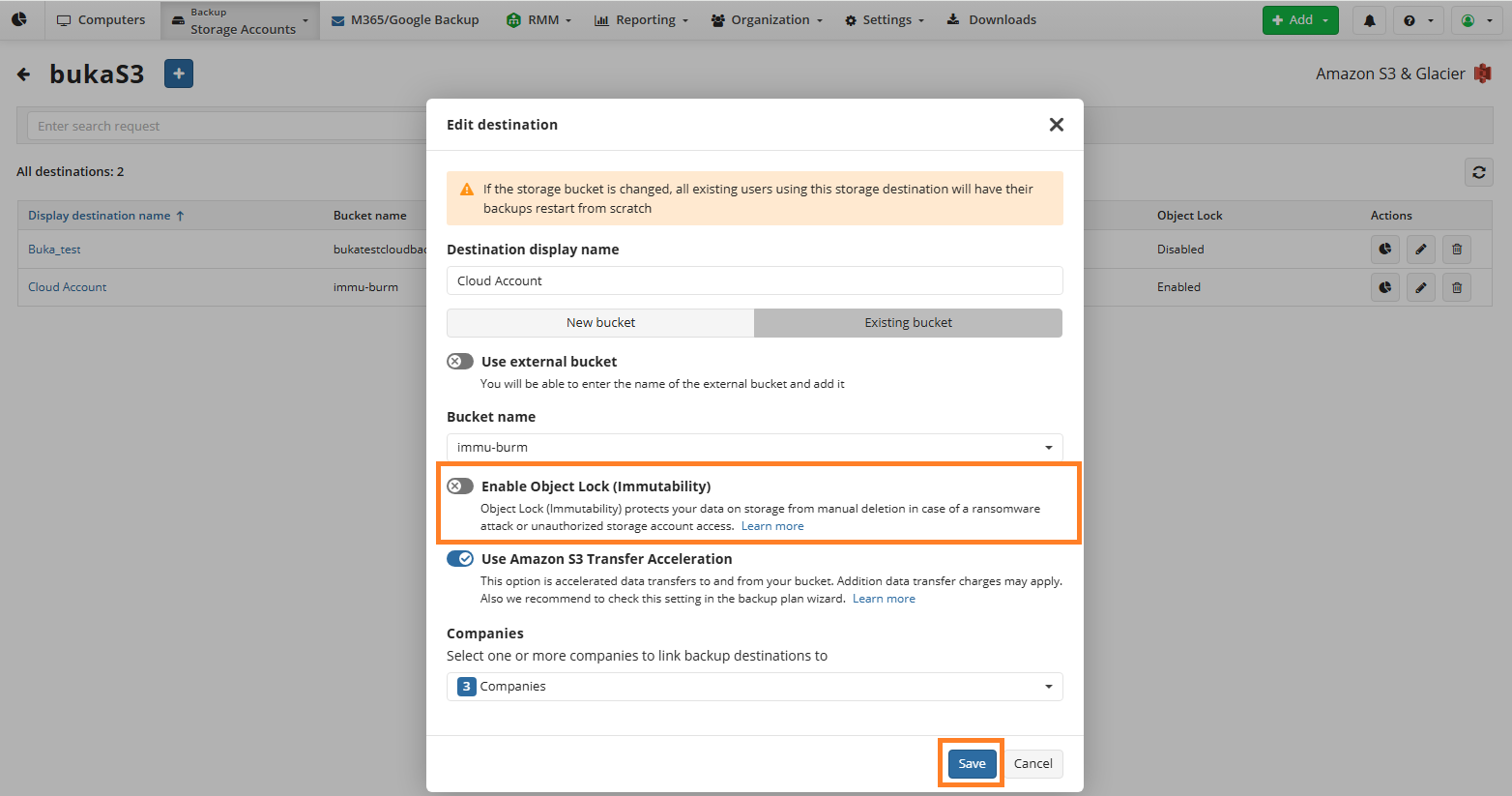Disable Use Amazon S3 Transfer Acceleration toggle
The image size is (1512, 796).
pyautogui.click(x=460, y=559)
